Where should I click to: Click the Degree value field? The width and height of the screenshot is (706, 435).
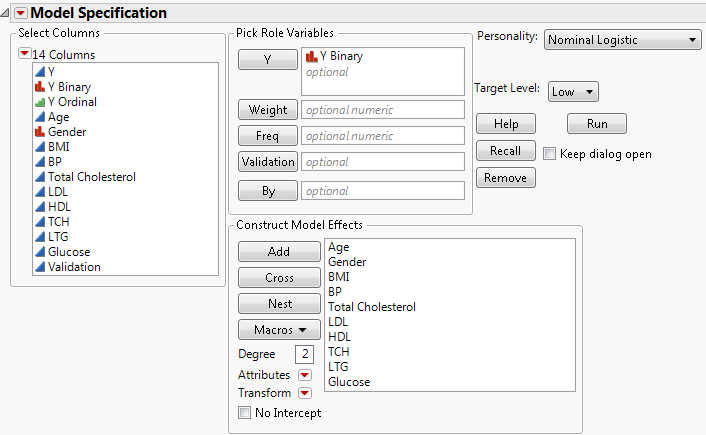click(x=304, y=354)
